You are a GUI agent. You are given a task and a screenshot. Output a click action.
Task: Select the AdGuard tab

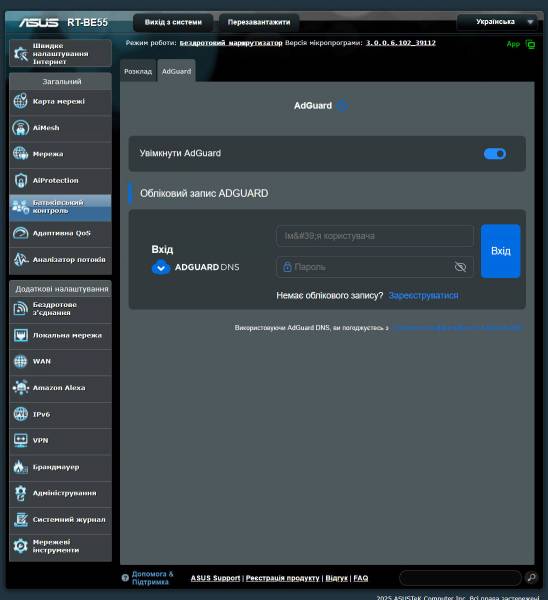(x=176, y=71)
